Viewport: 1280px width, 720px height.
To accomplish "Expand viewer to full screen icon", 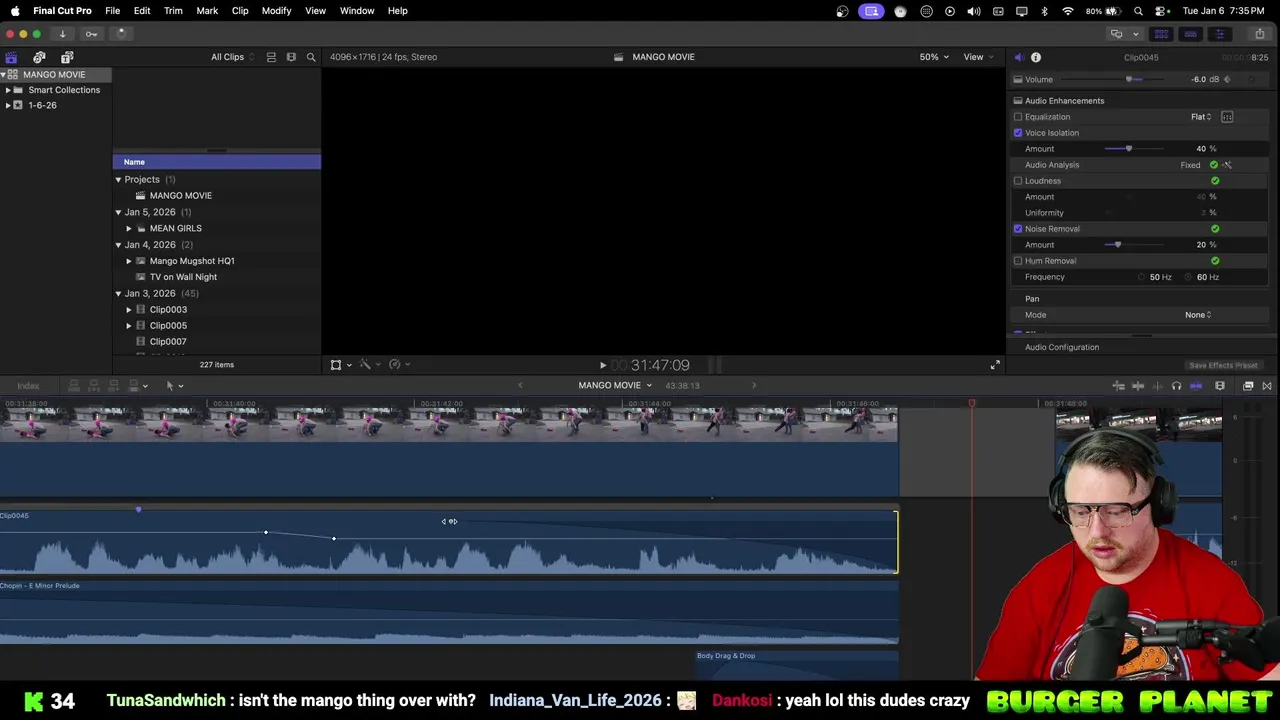I will click(x=994, y=365).
